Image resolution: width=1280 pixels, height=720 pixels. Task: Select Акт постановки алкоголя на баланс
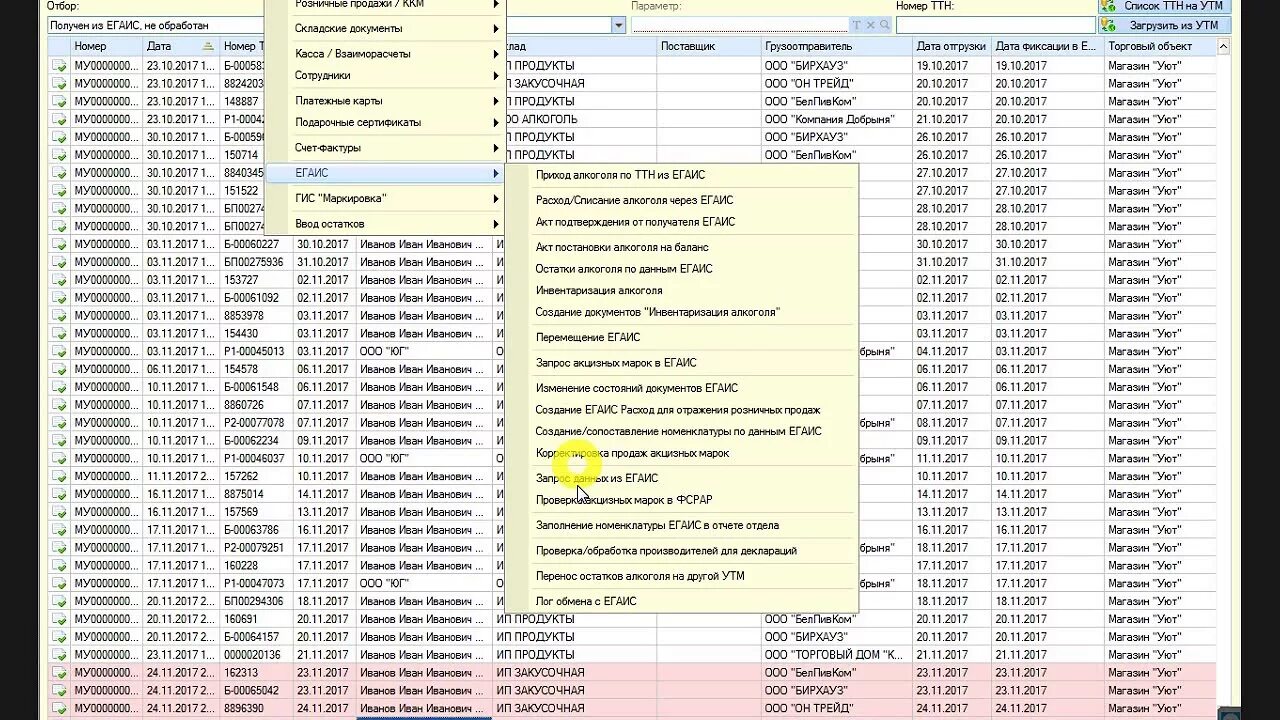tap(622, 247)
